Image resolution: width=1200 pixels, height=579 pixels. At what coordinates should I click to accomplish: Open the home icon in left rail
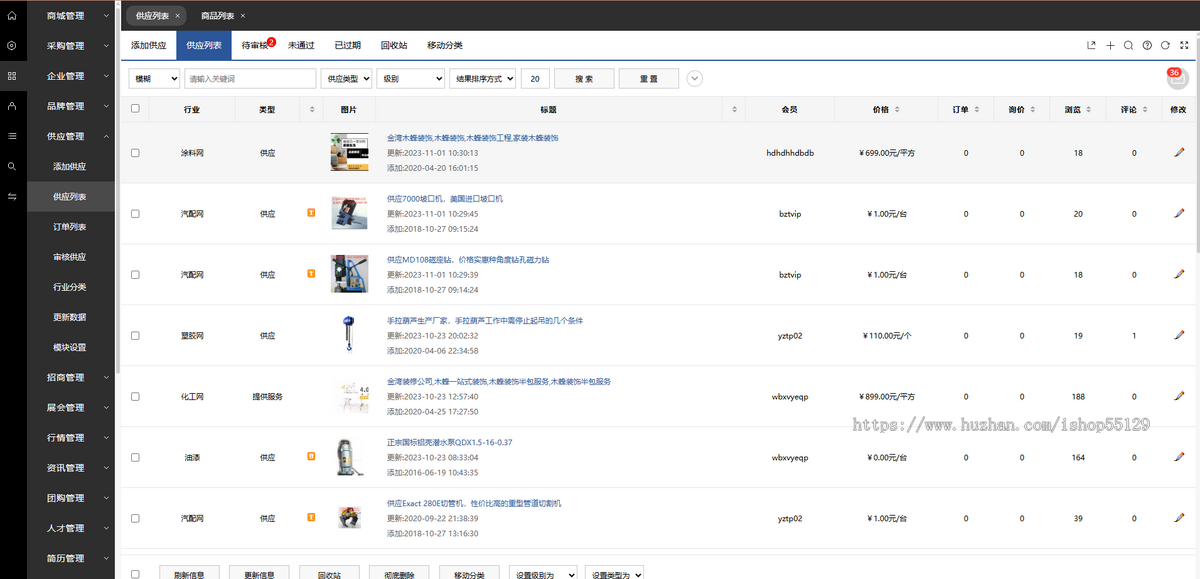pyautogui.click(x=12, y=16)
